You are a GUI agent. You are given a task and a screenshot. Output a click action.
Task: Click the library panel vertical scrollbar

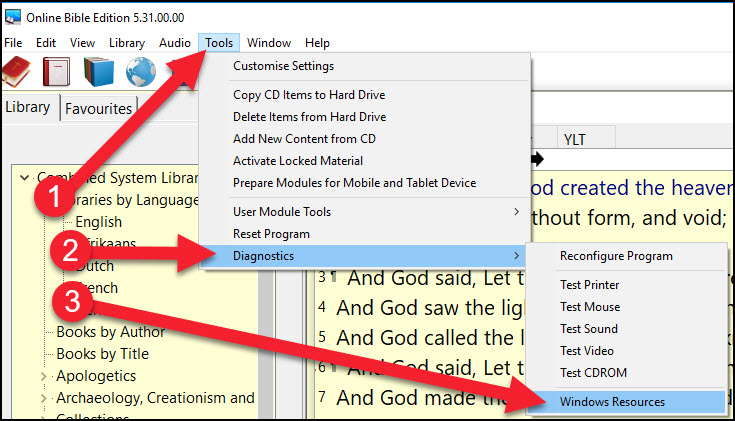click(x=265, y=345)
